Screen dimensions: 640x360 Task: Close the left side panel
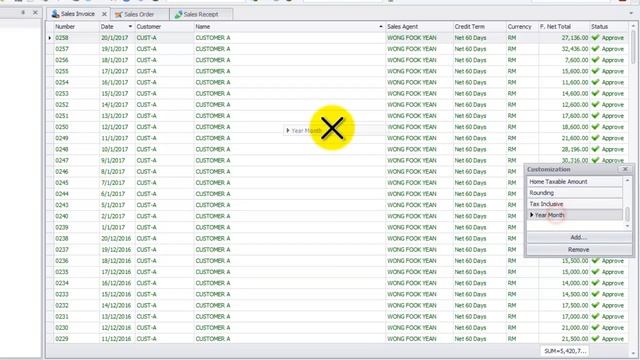click(36, 13)
